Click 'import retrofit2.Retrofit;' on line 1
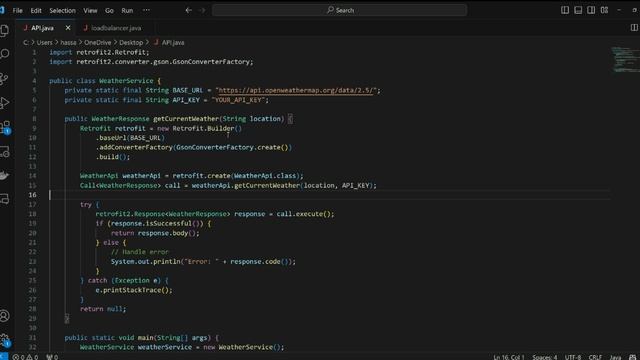Screen dimensions: 640x360 pos(99,52)
